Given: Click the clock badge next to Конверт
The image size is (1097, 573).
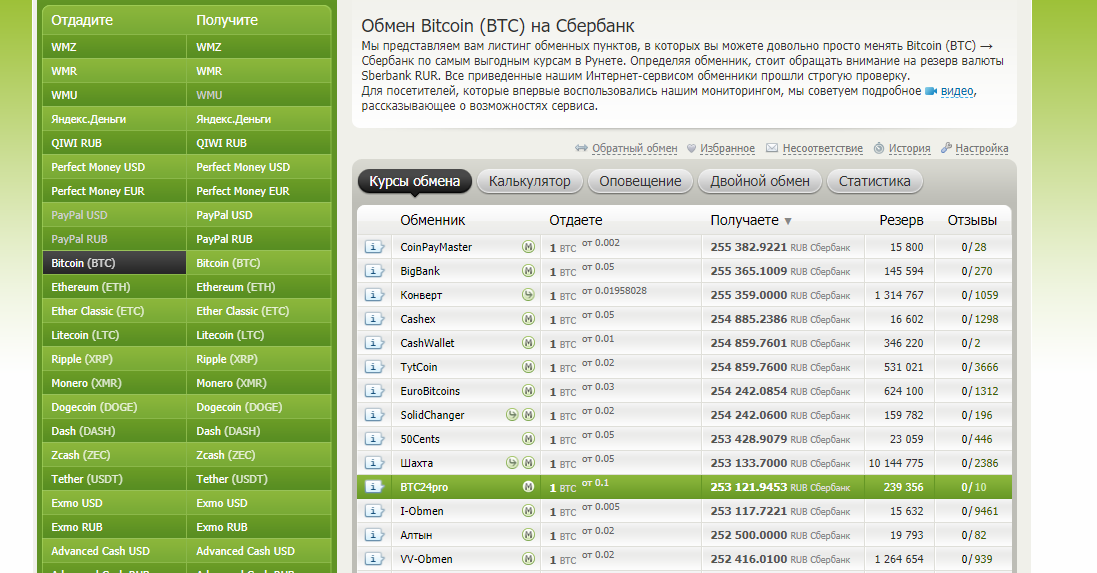Looking at the screenshot, I should click(528, 295).
